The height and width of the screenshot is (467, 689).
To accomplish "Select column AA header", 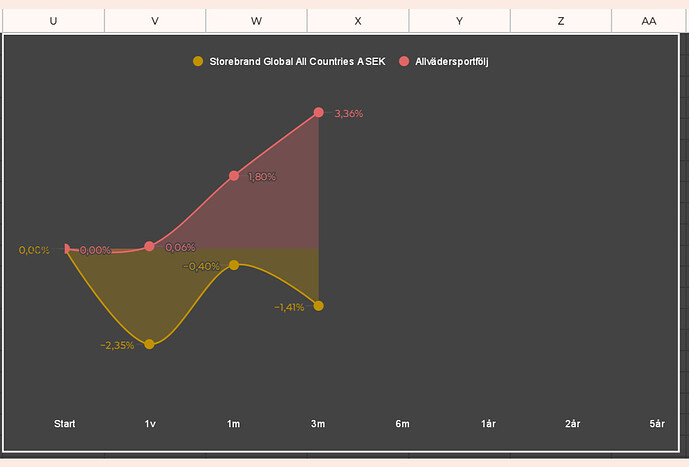I will click(649, 21).
